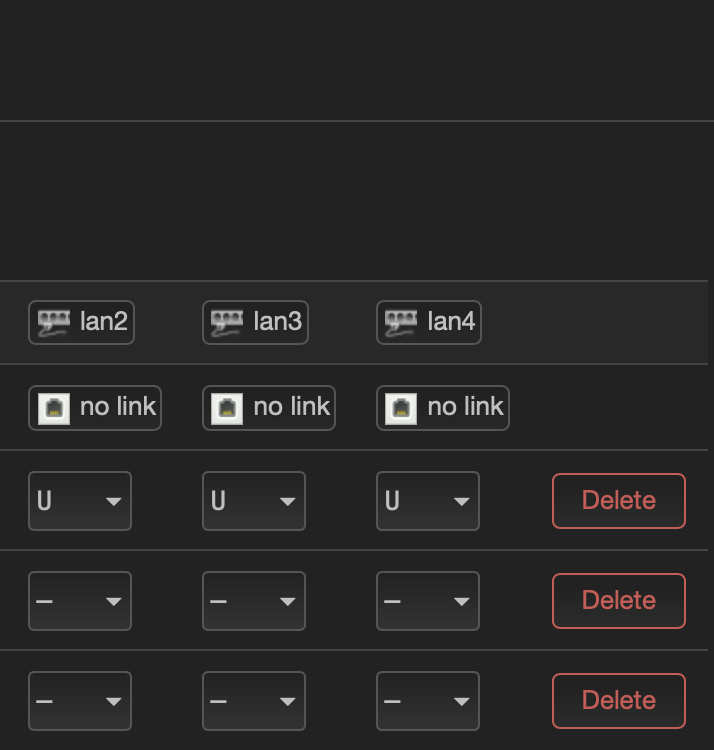Delete the third VLAN row

coord(619,701)
